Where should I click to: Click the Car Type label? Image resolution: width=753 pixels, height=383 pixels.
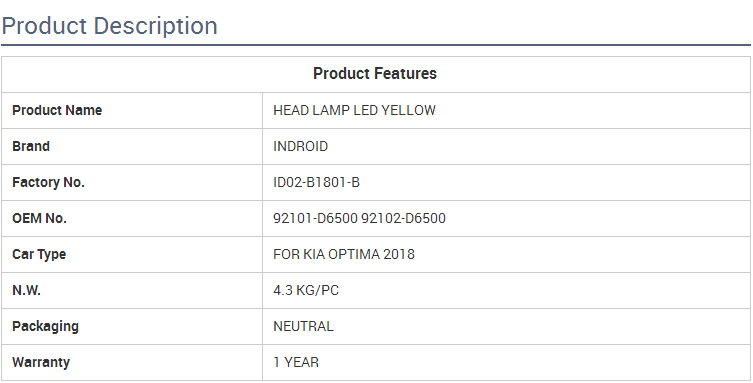(39, 254)
